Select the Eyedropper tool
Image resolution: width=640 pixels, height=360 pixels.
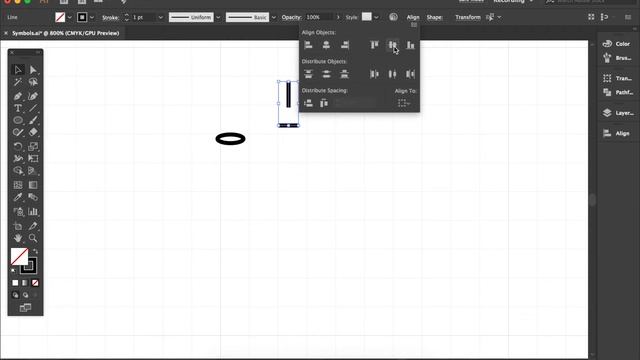pos(18,197)
